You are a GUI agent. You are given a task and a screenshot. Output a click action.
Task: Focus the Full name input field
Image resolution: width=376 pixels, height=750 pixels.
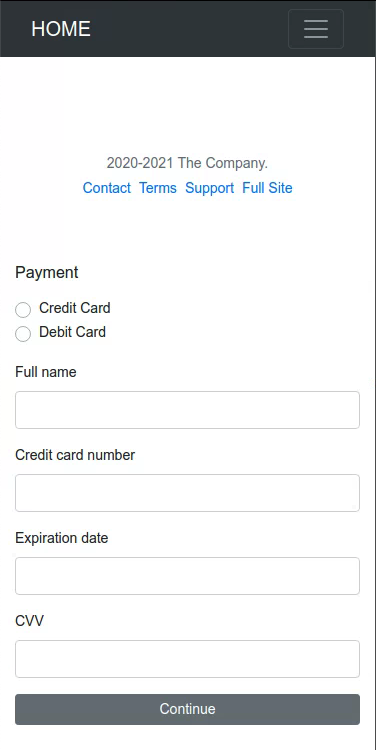tap(188, 410)
